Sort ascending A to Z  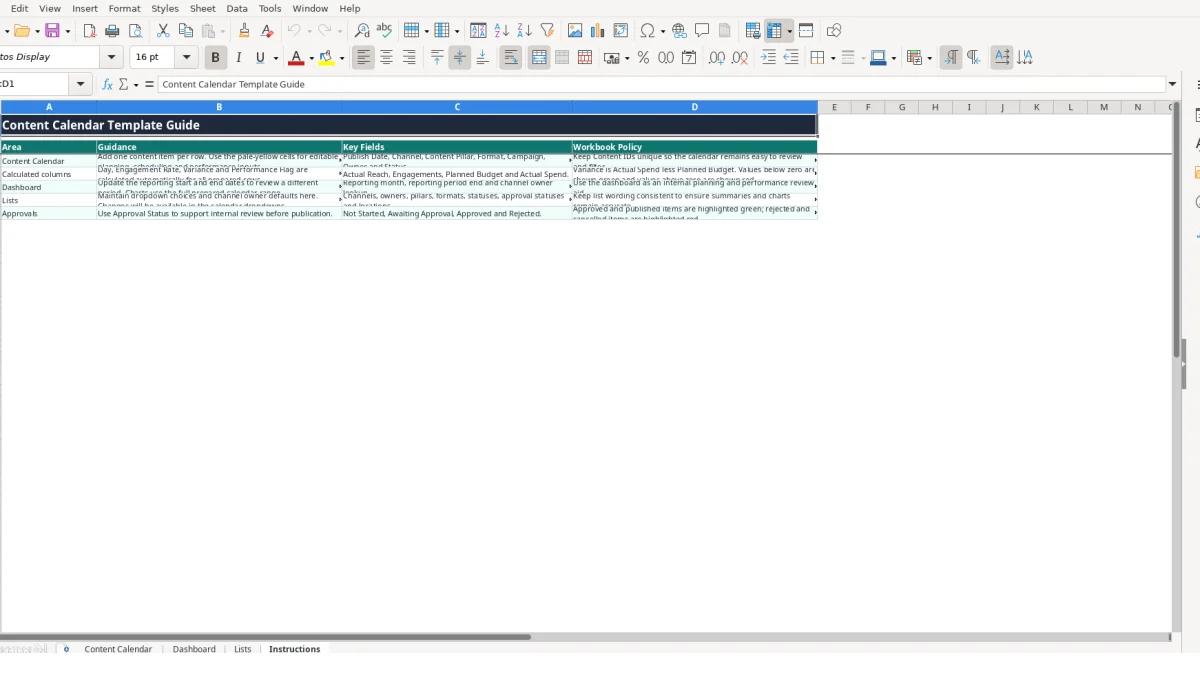point(502,31)
